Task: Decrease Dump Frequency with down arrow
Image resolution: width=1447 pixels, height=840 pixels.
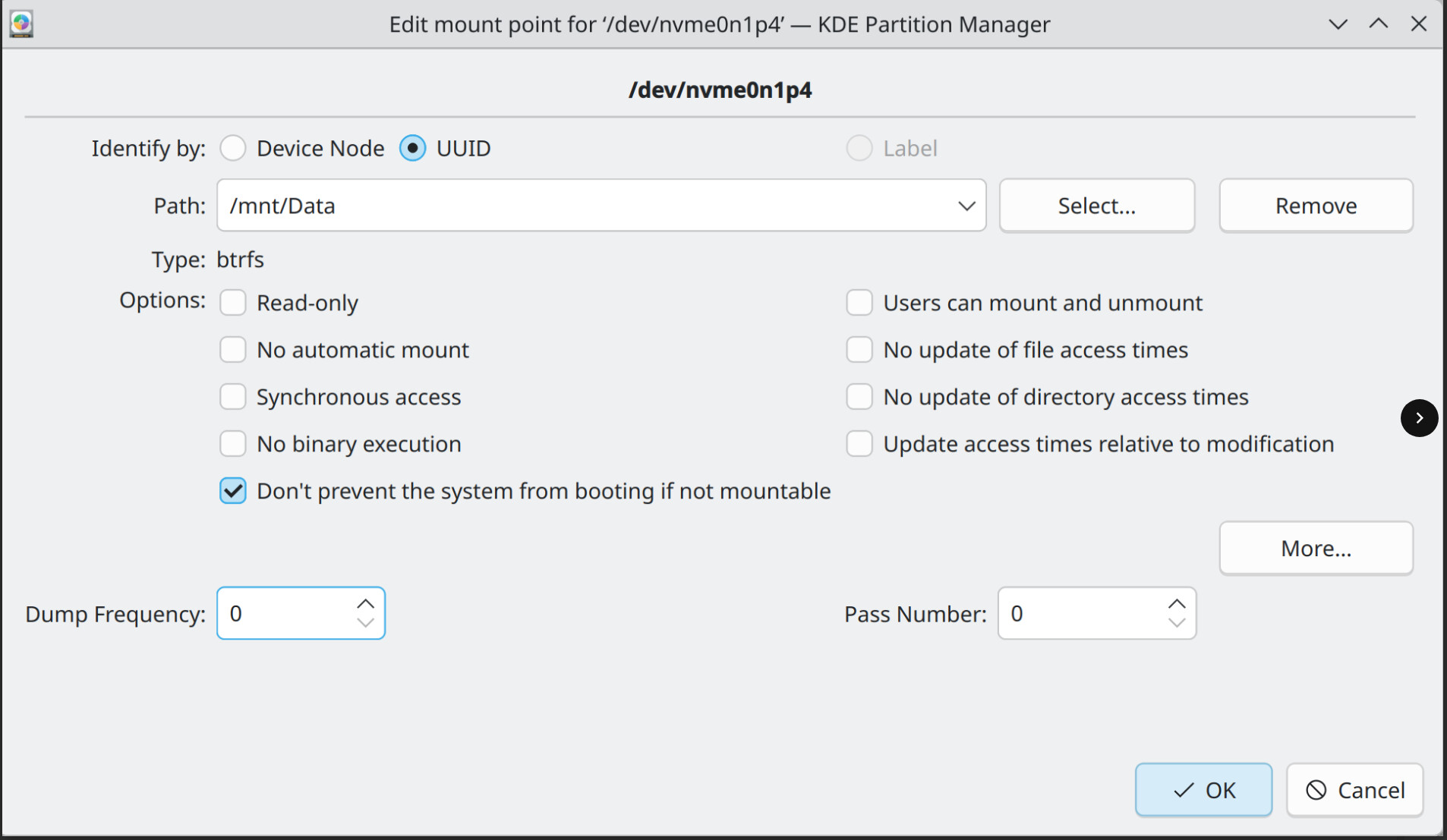Action: pos(365,623)
